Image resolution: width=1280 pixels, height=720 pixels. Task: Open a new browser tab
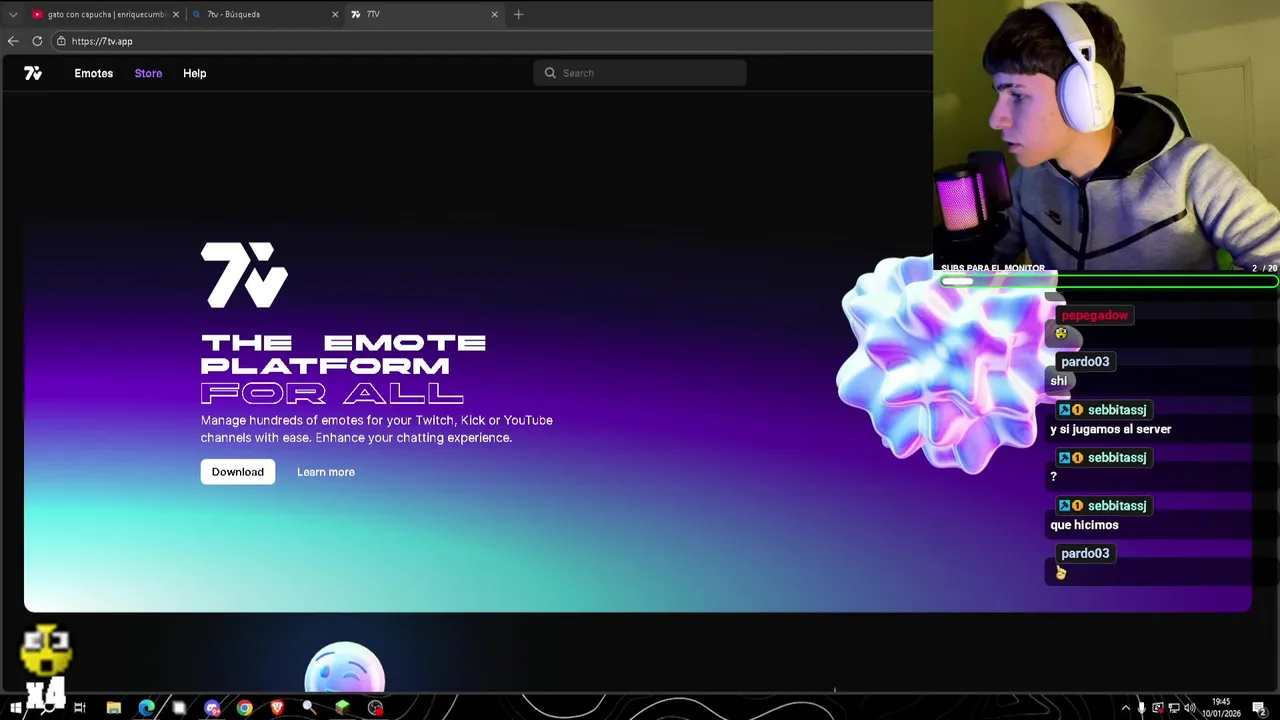[518, 14]
